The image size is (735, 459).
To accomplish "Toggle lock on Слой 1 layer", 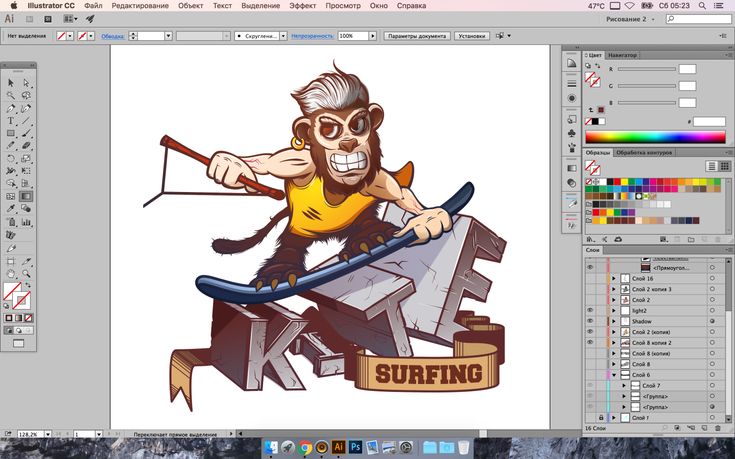I will point(601,417).
